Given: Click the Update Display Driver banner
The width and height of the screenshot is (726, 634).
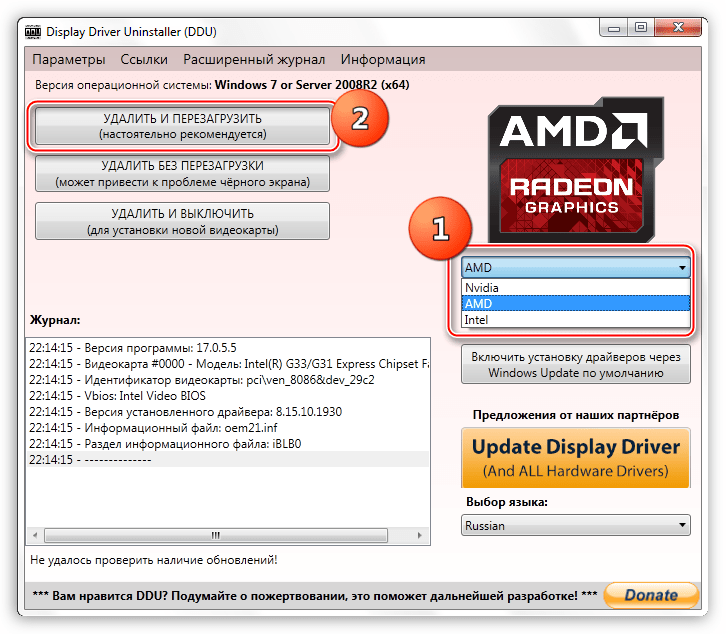Looking at the screenshot, I should tap(576, 458).
